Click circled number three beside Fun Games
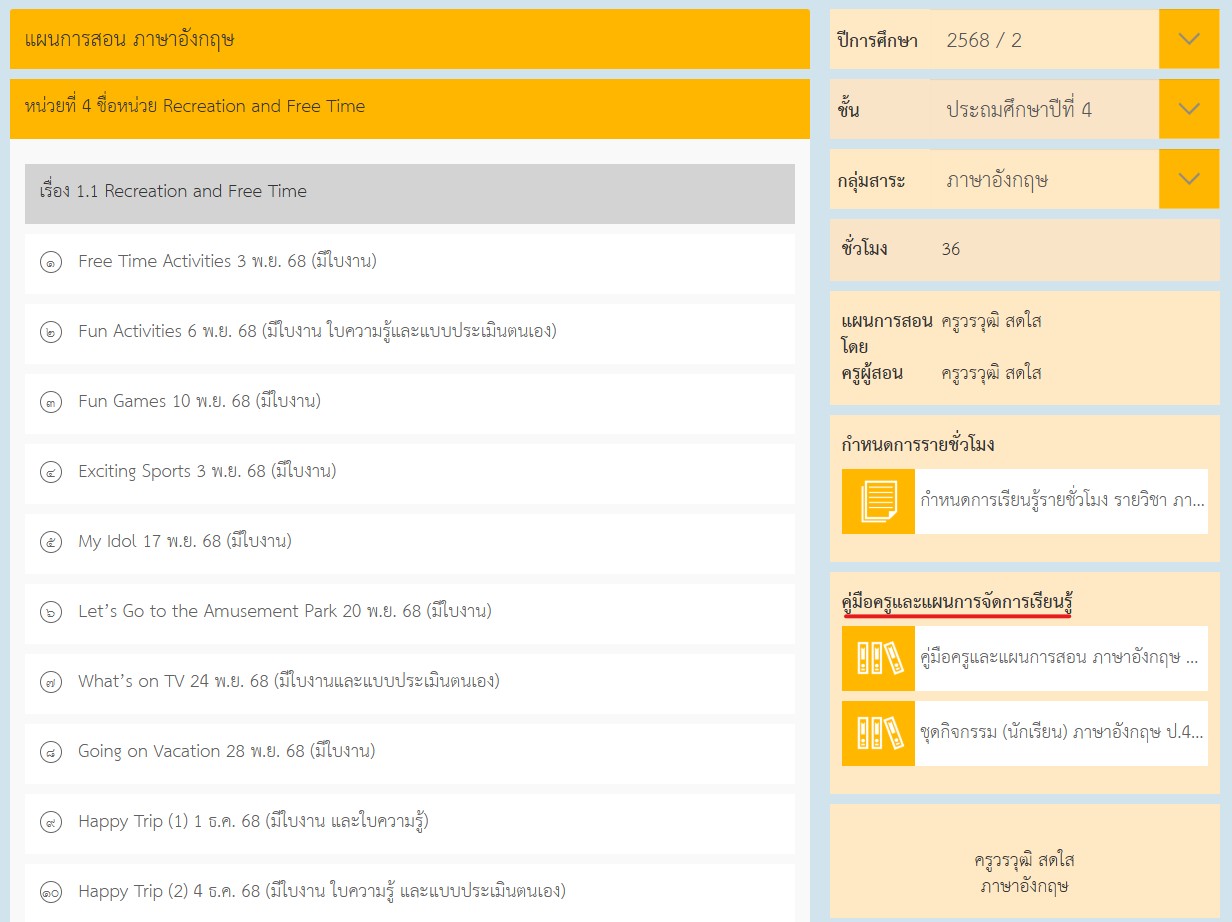 (x=51, y=403)
